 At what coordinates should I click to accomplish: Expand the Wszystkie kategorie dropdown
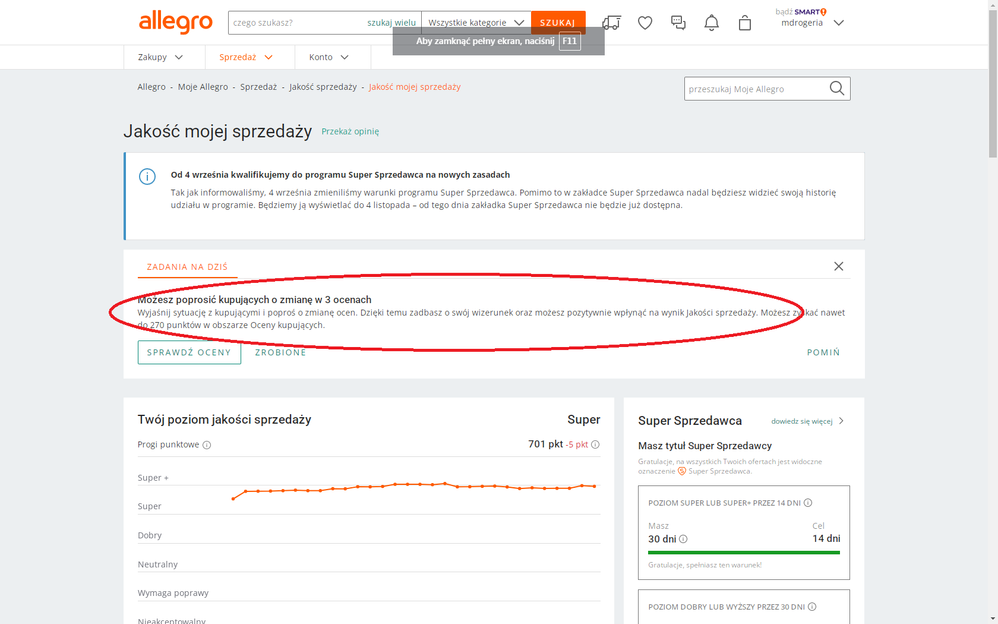(476, 23)
